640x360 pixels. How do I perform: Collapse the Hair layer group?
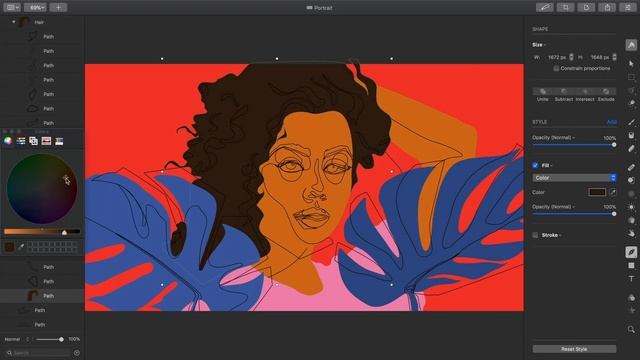click(13, 22)
